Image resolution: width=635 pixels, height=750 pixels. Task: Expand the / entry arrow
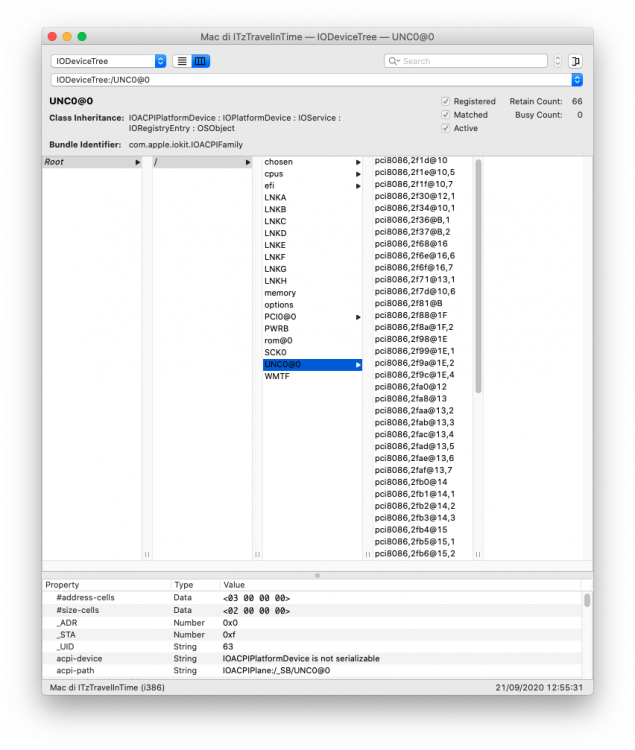[248, 162]
